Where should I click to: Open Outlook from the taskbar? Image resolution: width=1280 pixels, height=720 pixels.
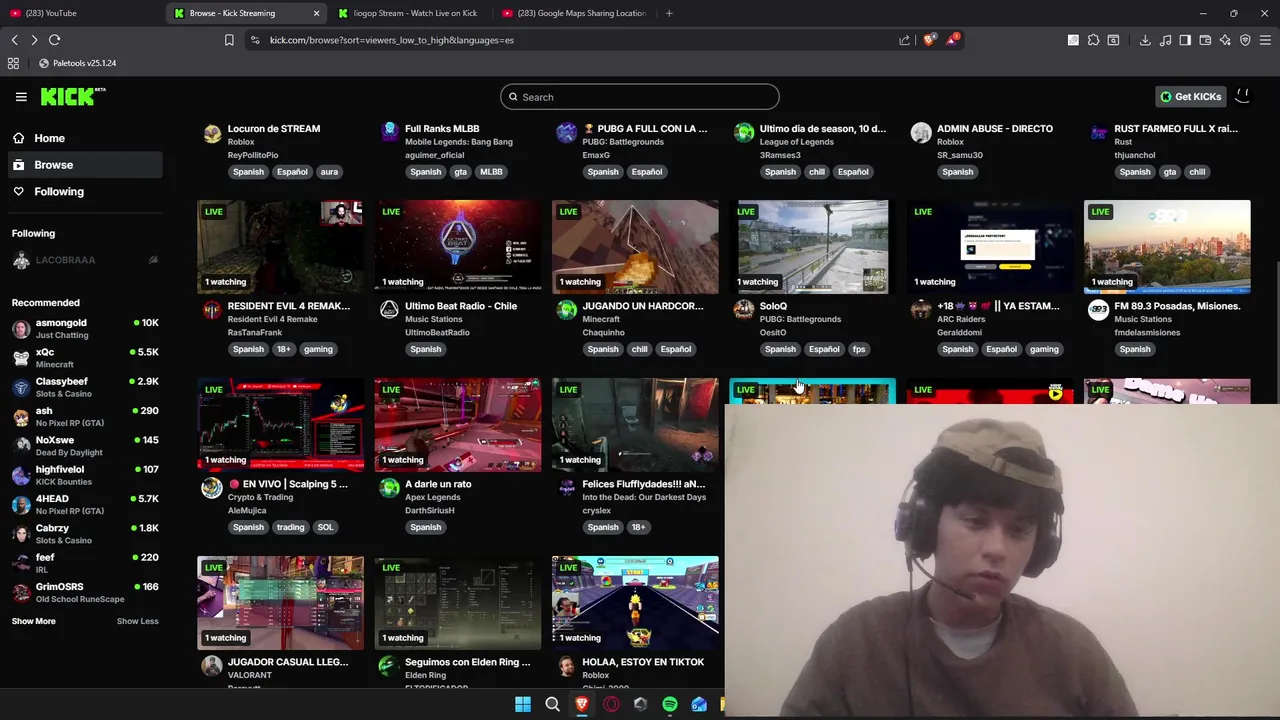699,704
